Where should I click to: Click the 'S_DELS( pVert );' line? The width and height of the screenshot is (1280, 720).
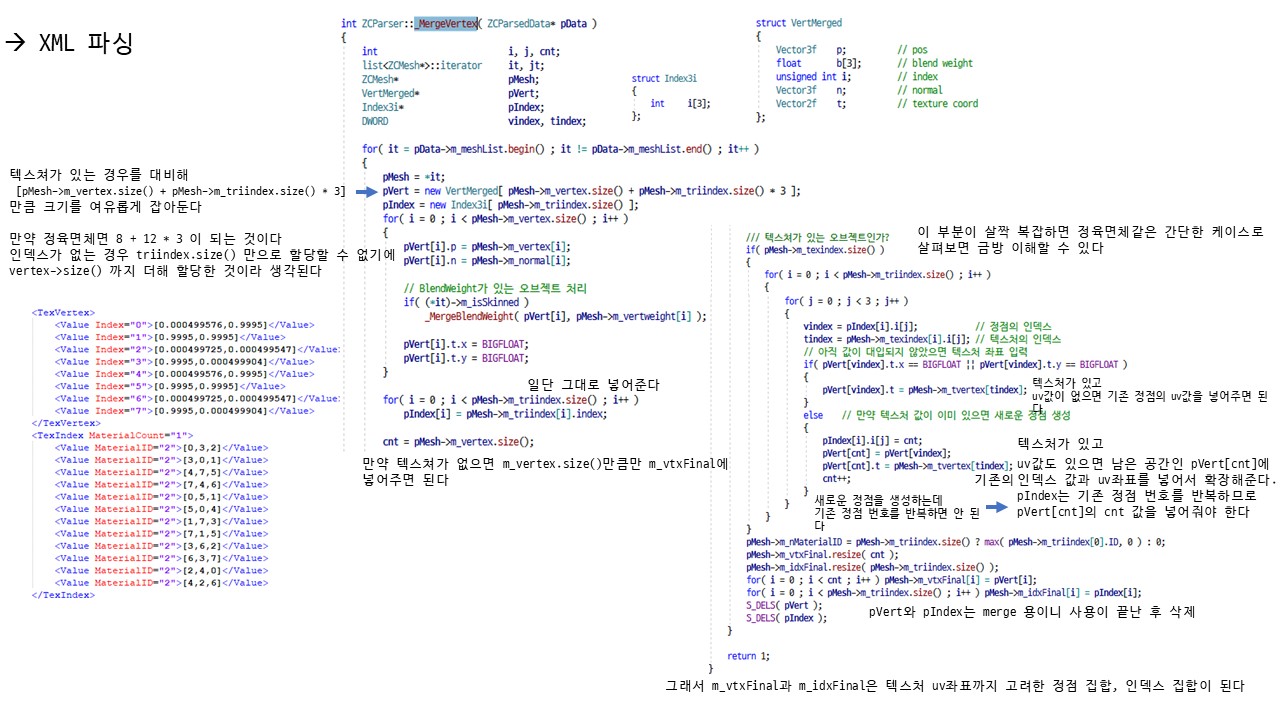[783, 605]
